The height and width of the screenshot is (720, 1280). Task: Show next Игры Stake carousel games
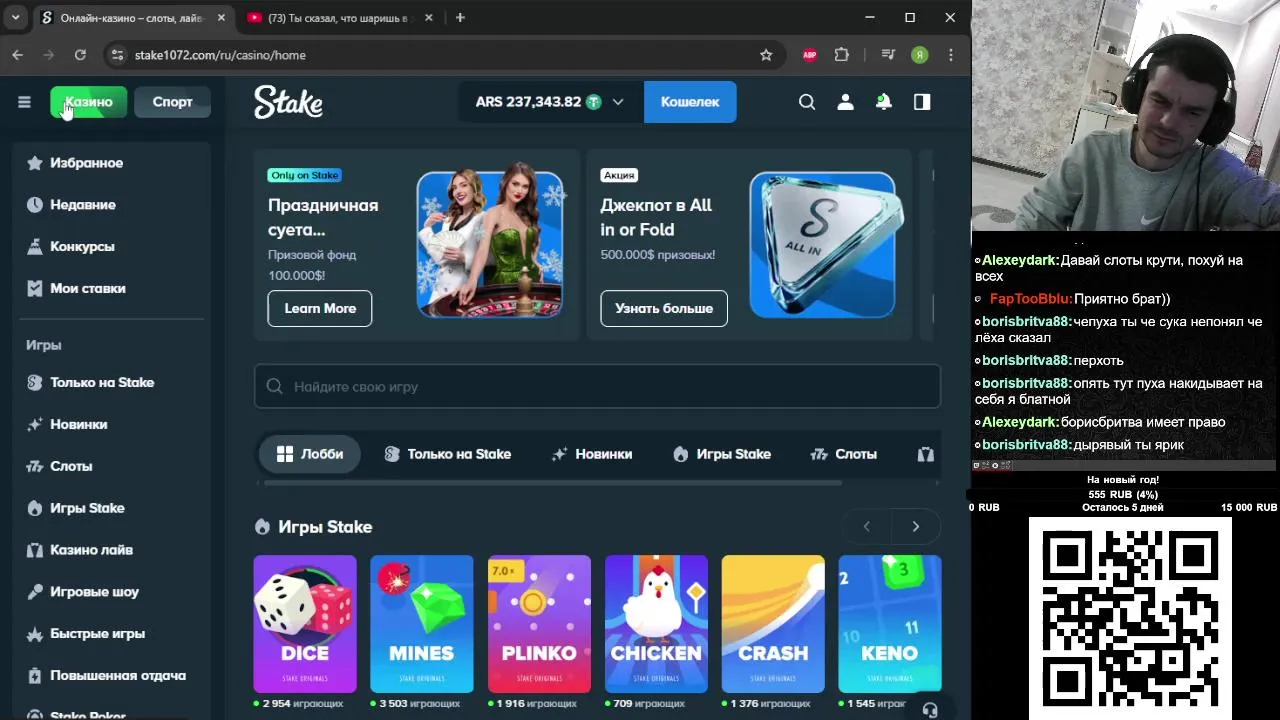click(x=915, y=527)
